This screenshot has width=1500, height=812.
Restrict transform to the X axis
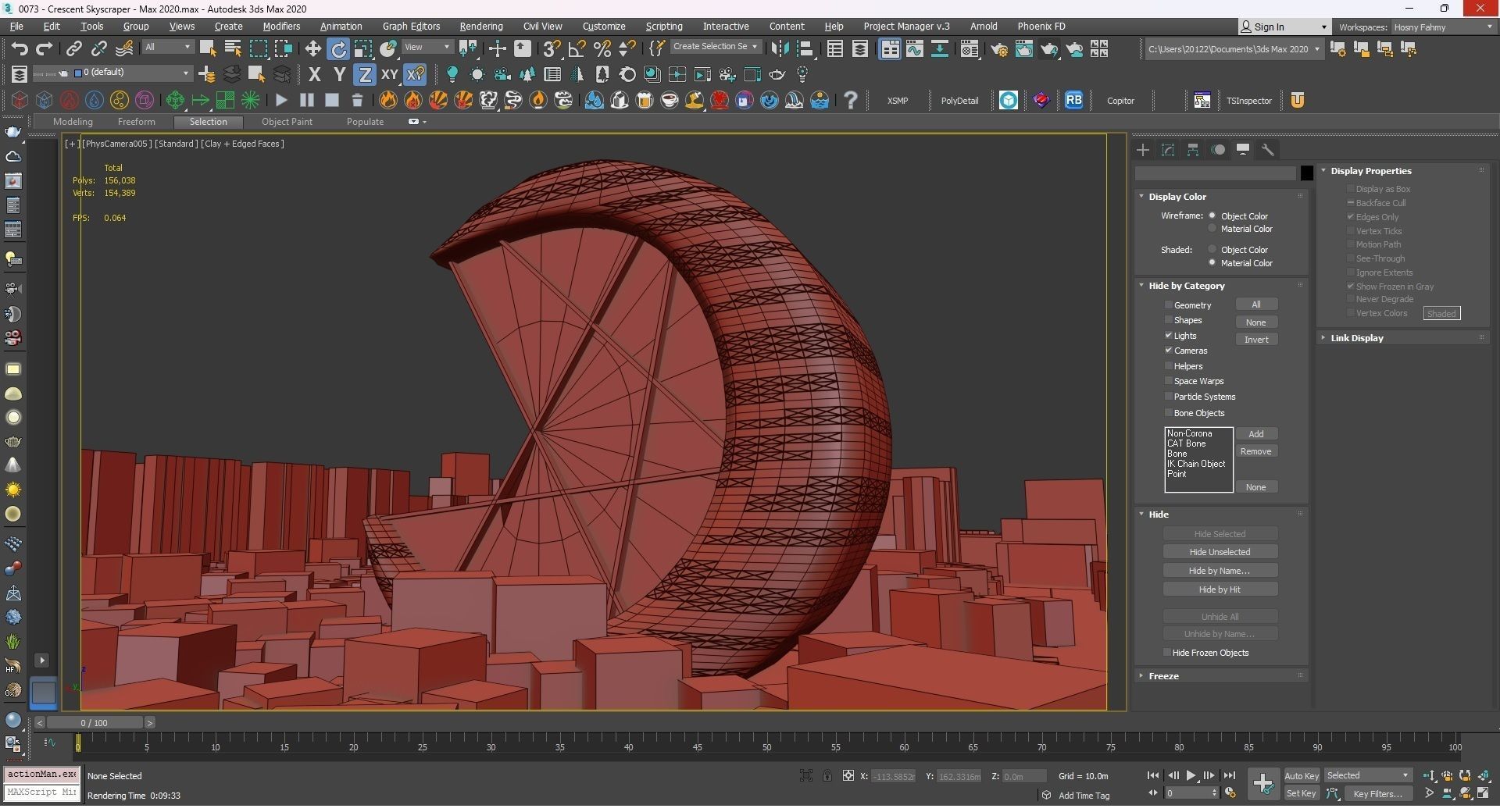pyautogui.click(x=314, y=75)
